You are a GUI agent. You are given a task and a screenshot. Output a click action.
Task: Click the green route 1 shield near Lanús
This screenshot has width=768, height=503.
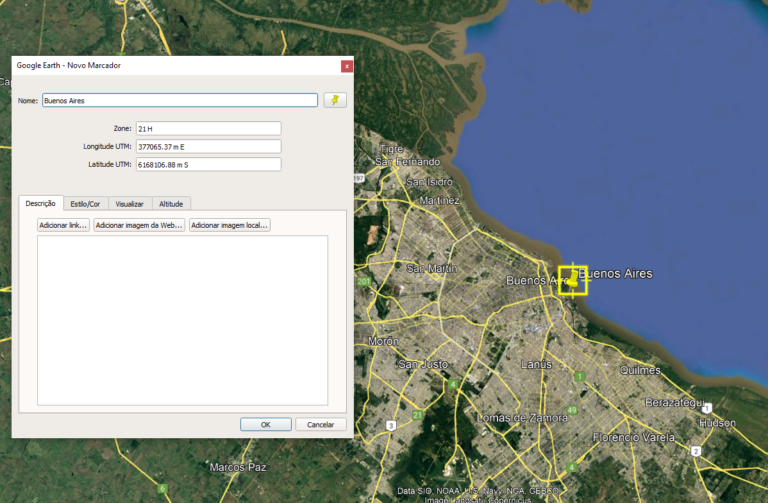[579, 376]
